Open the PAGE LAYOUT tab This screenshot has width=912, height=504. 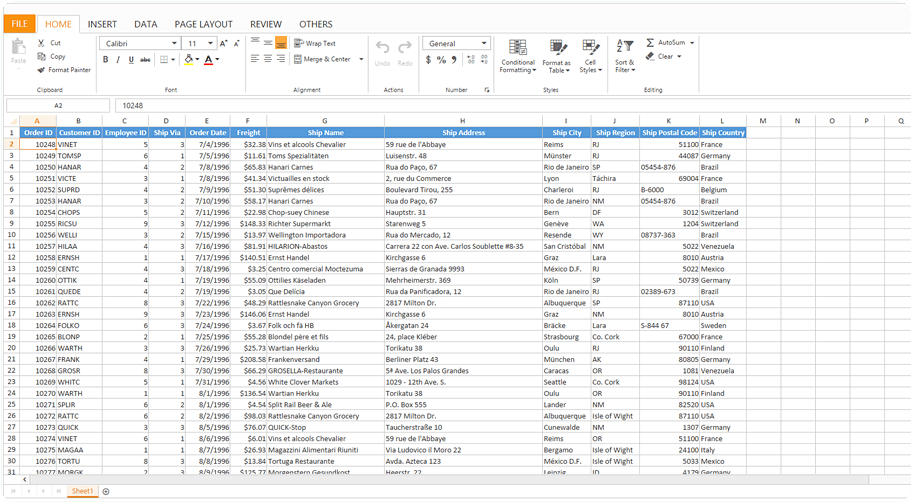click(203, 24)
